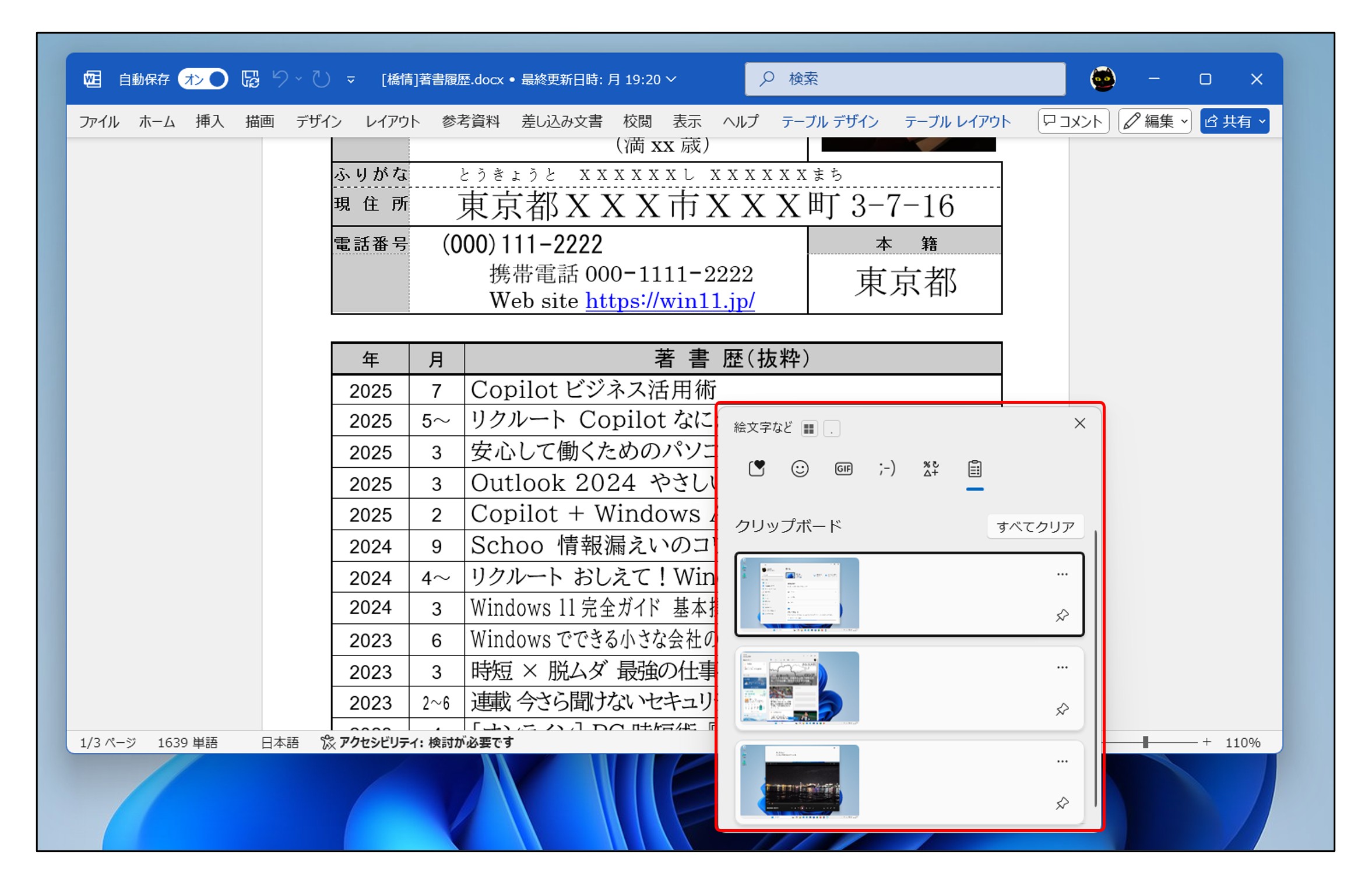Open the https://win11.jp/ hyperlink
This screenshot has height=892, width=1372.
670,301
